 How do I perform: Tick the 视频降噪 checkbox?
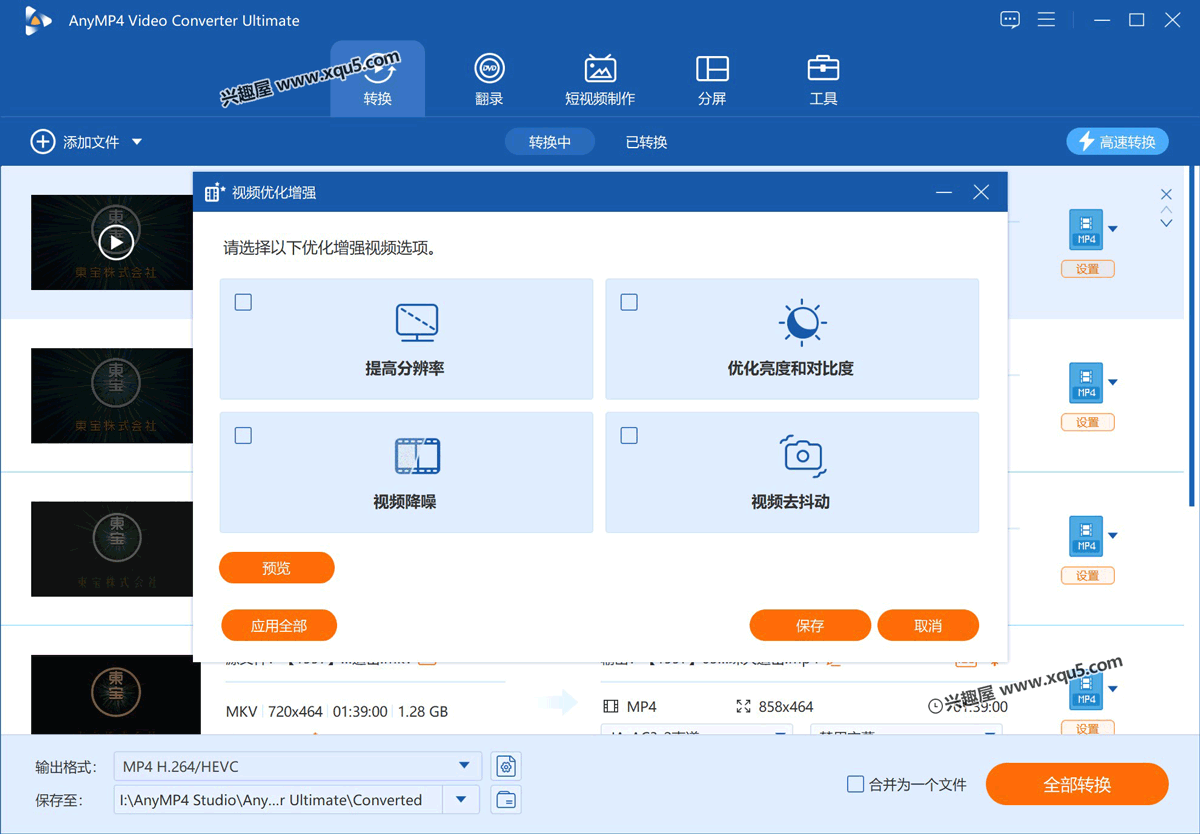[243, 435]
